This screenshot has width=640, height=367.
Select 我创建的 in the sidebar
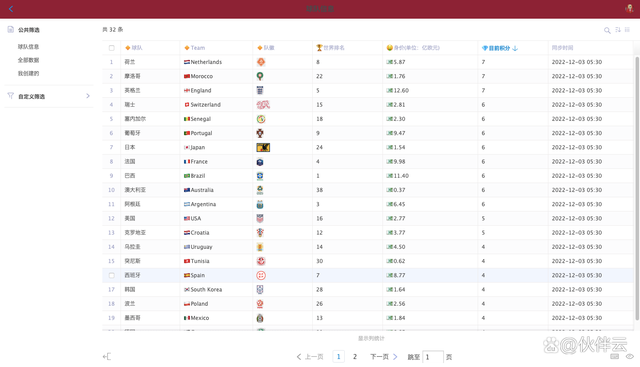click(28, 73)
